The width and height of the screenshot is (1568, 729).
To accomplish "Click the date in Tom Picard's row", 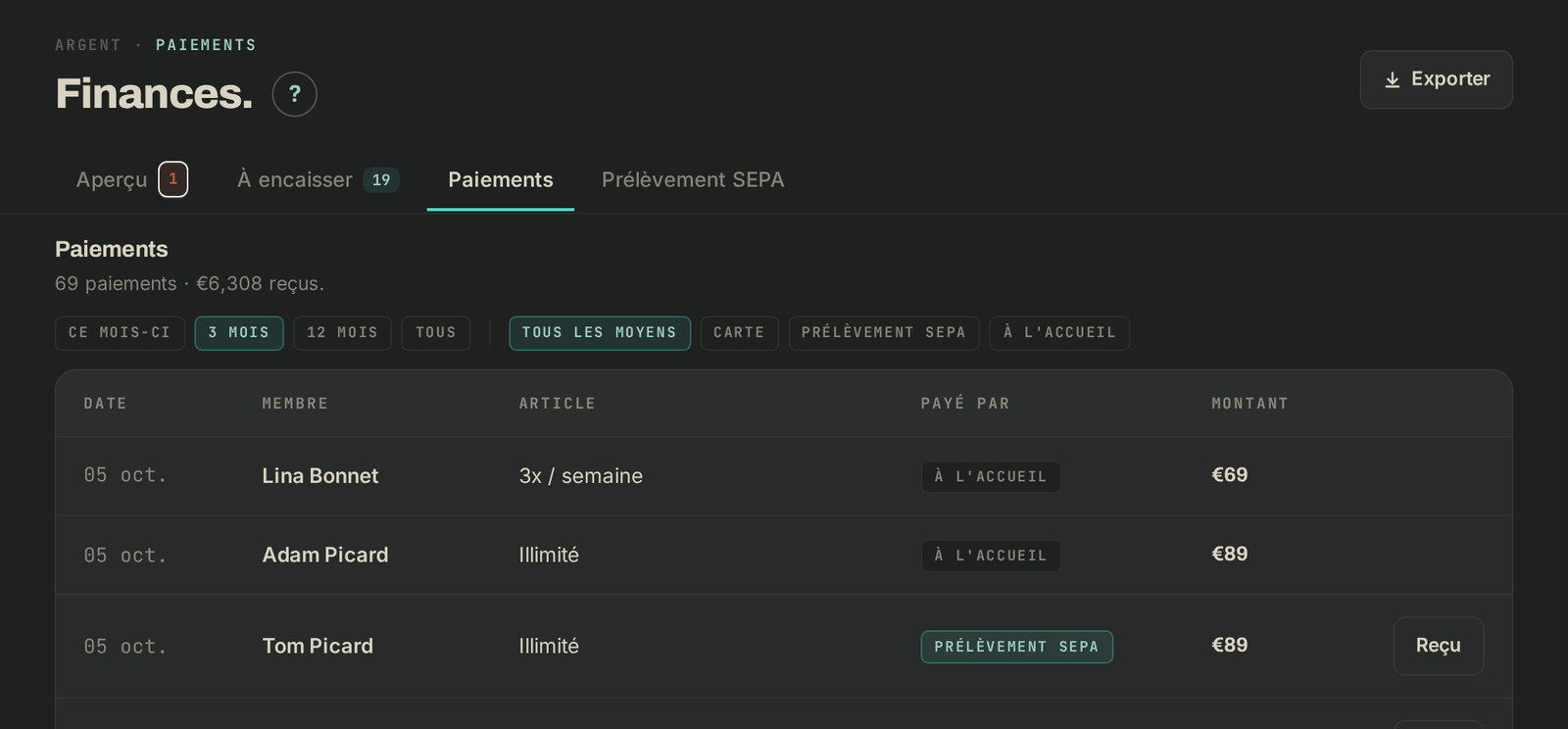I will point(125,647).
